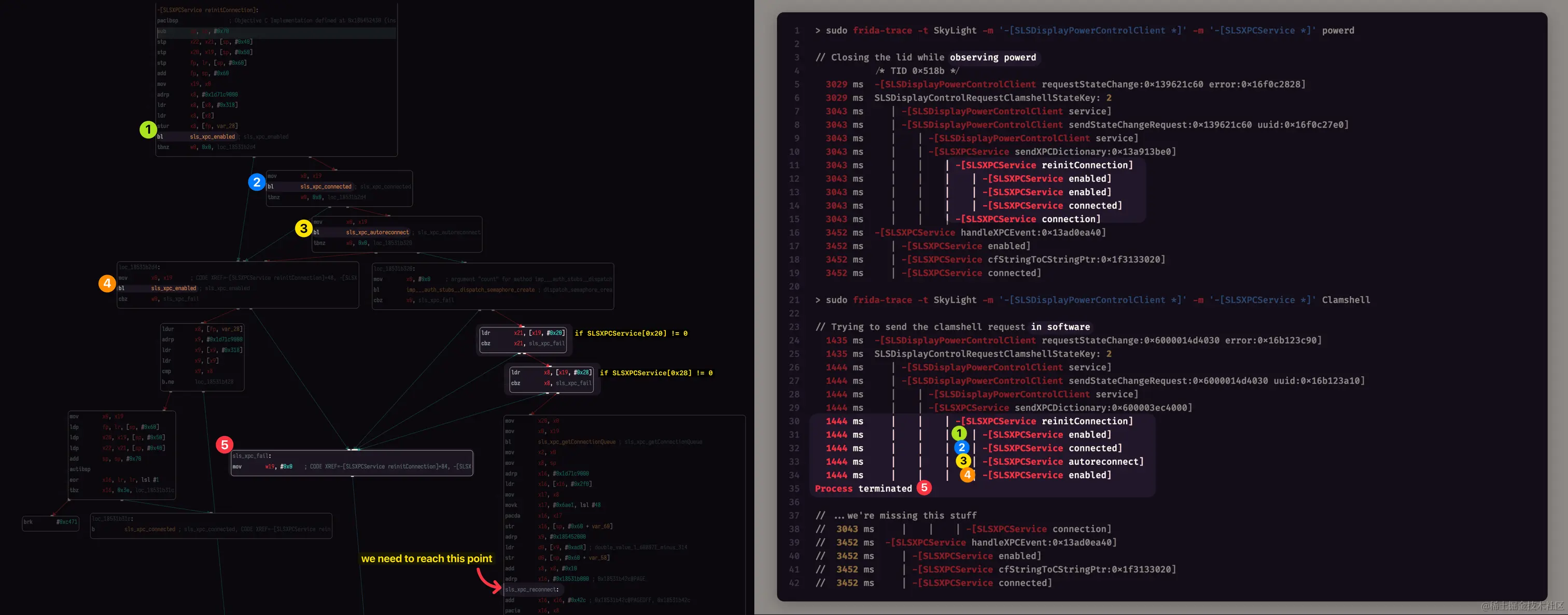Screen dimensions: 1568x615
Task: Click yellow marker 3 beside sls_xpc_autoreconnect block
Action: (303, 228)
